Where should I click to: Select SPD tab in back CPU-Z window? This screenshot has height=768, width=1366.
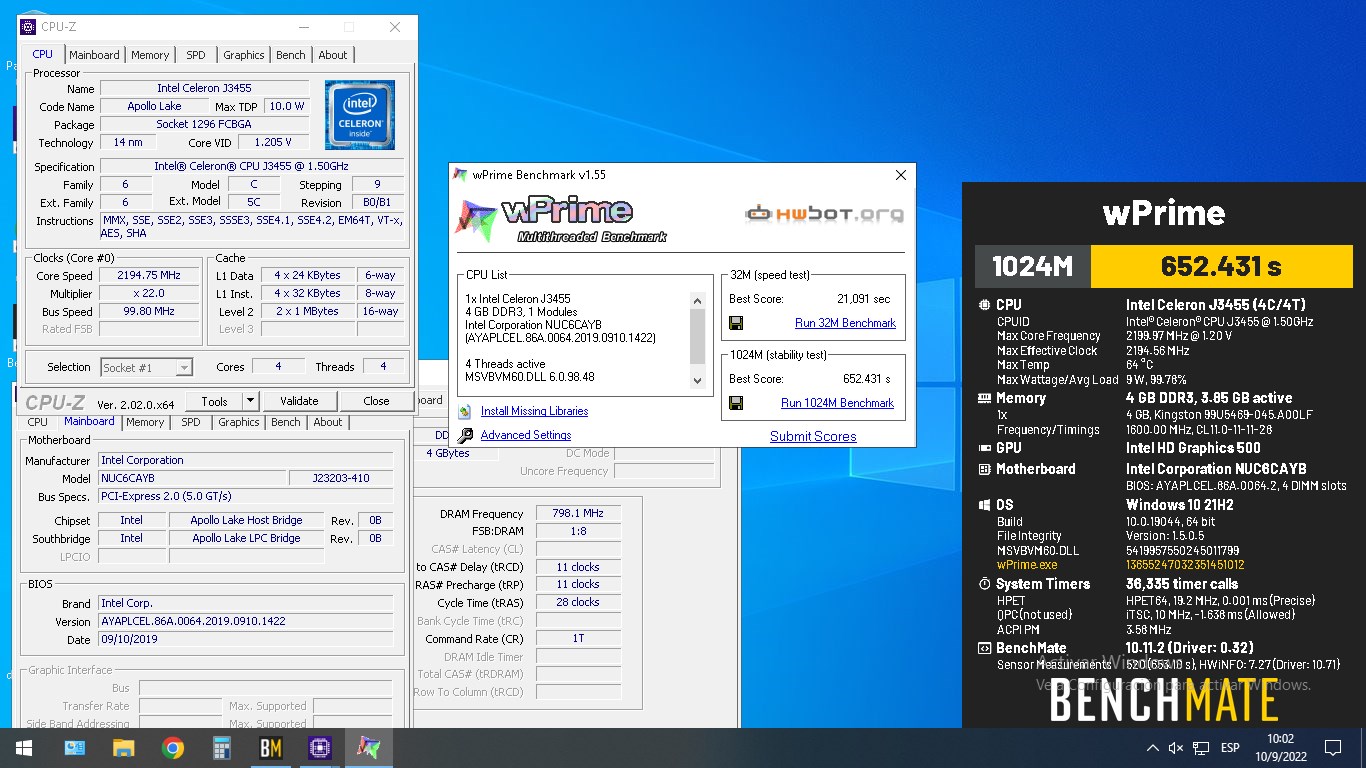[191, 422]
